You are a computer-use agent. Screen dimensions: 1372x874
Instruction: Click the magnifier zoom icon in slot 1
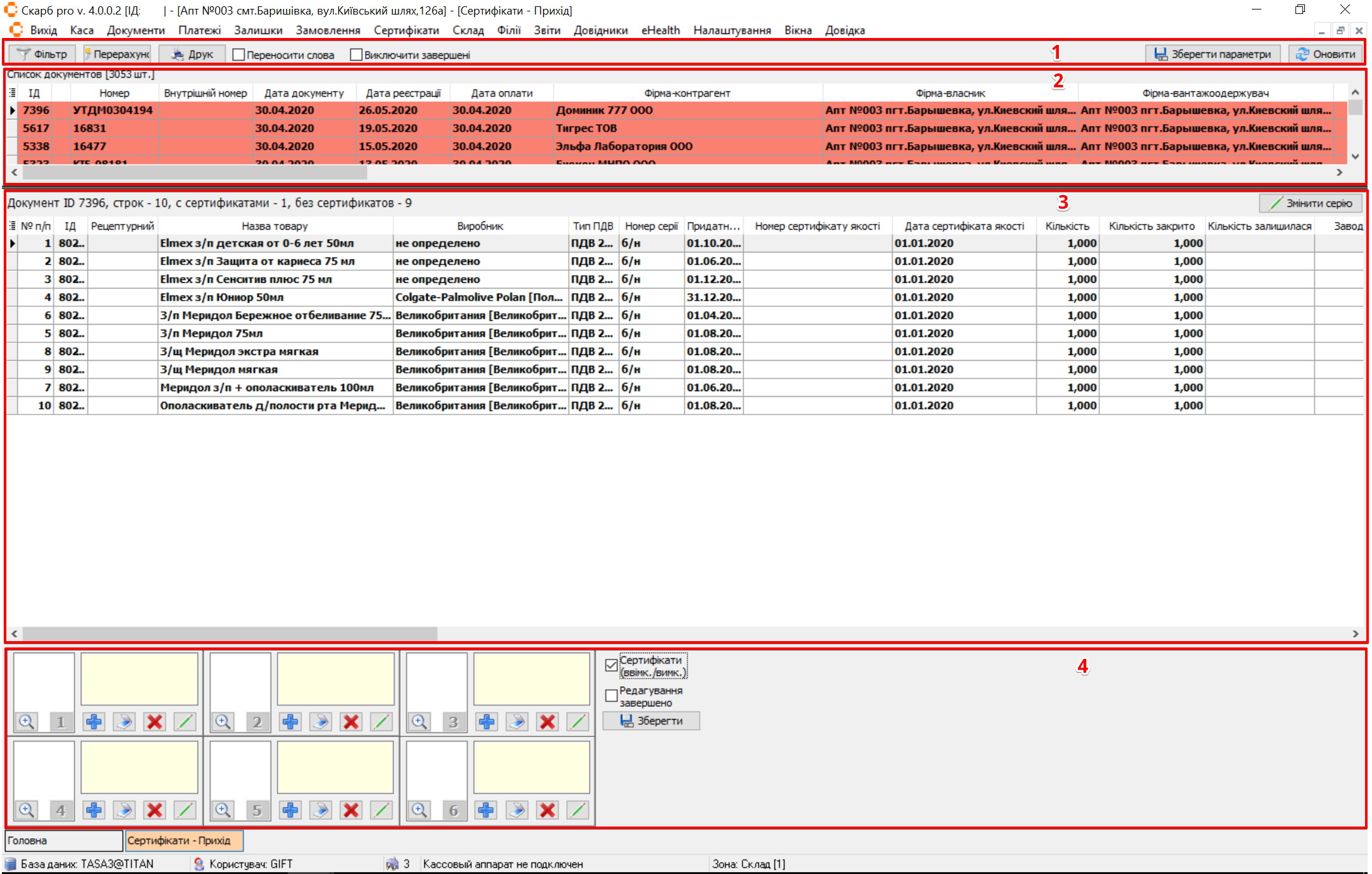point(27,721)
